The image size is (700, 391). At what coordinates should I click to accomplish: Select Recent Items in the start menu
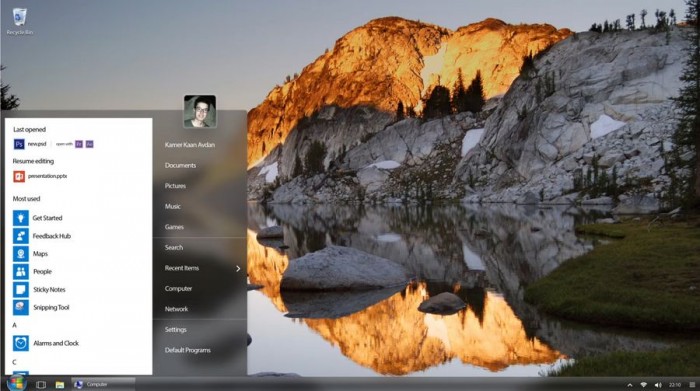tap(182, 268)
